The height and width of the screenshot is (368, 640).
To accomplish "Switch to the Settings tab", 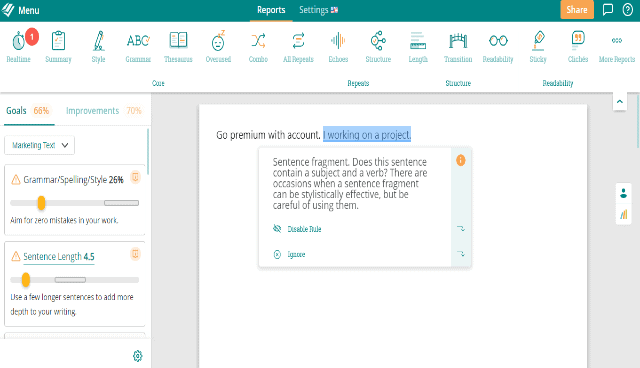I will click(318, 10).
